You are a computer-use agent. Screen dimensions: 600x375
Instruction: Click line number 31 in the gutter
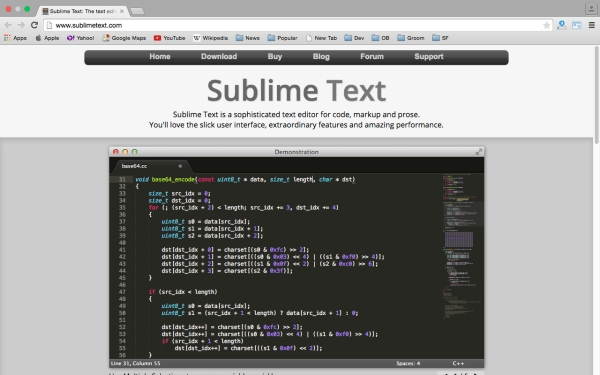(122, 179)
